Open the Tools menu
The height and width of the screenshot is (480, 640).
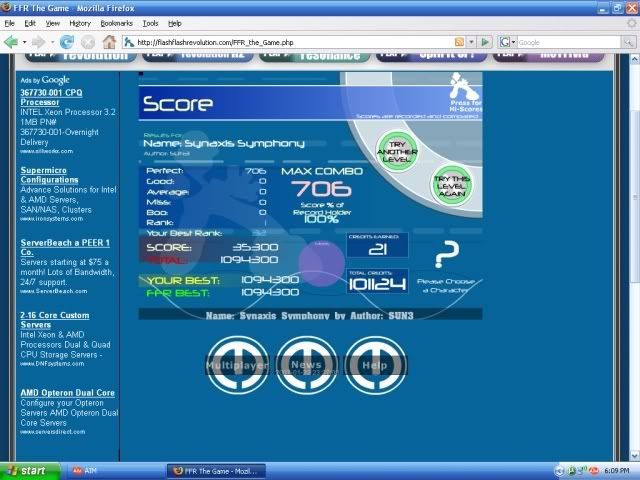tap(150, 22)
